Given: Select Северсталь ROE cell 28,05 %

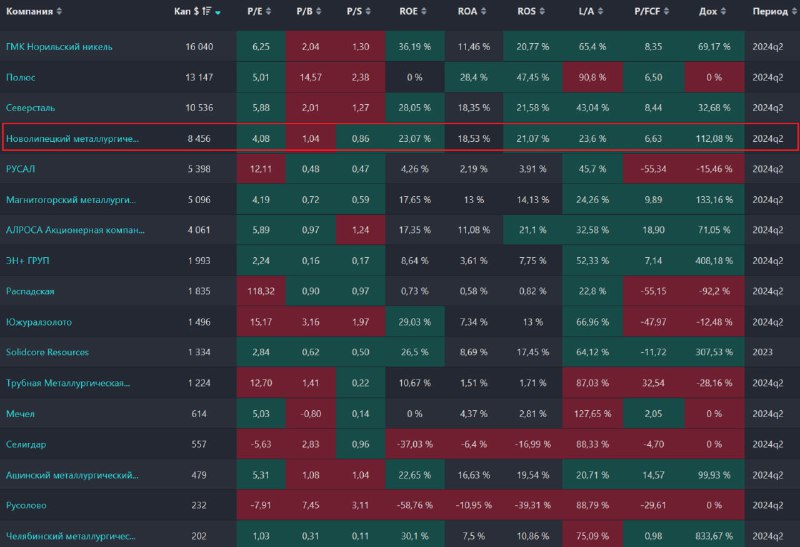Looking at the screenshot, I should coord(415,108).
